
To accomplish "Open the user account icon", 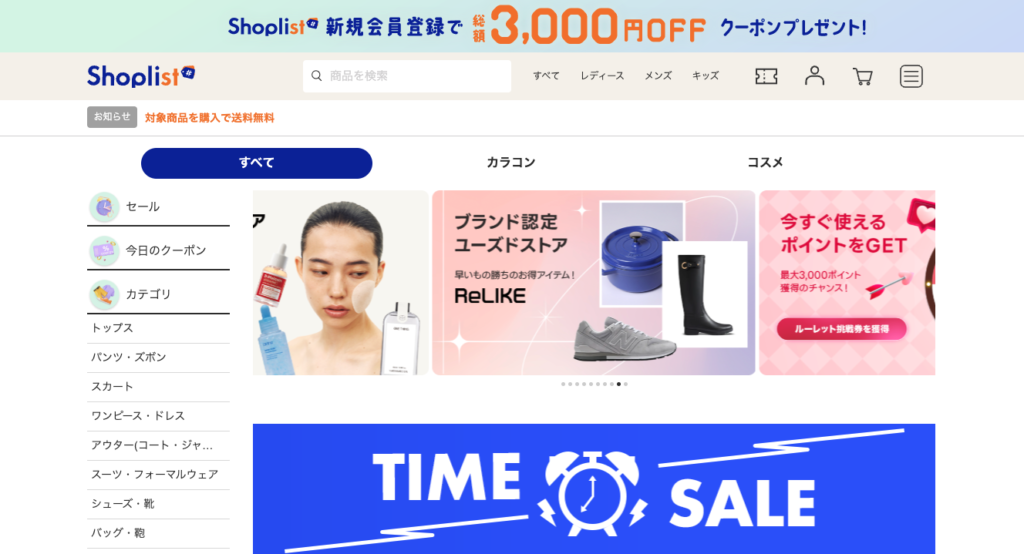I will click(x=814, y=76).
